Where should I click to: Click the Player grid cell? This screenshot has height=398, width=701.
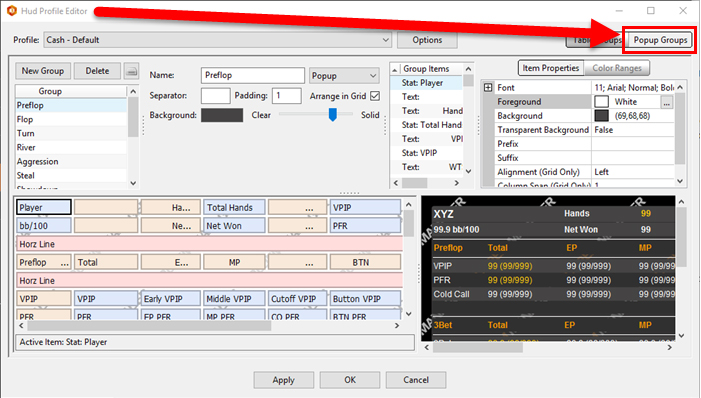(x=44, y=207)
